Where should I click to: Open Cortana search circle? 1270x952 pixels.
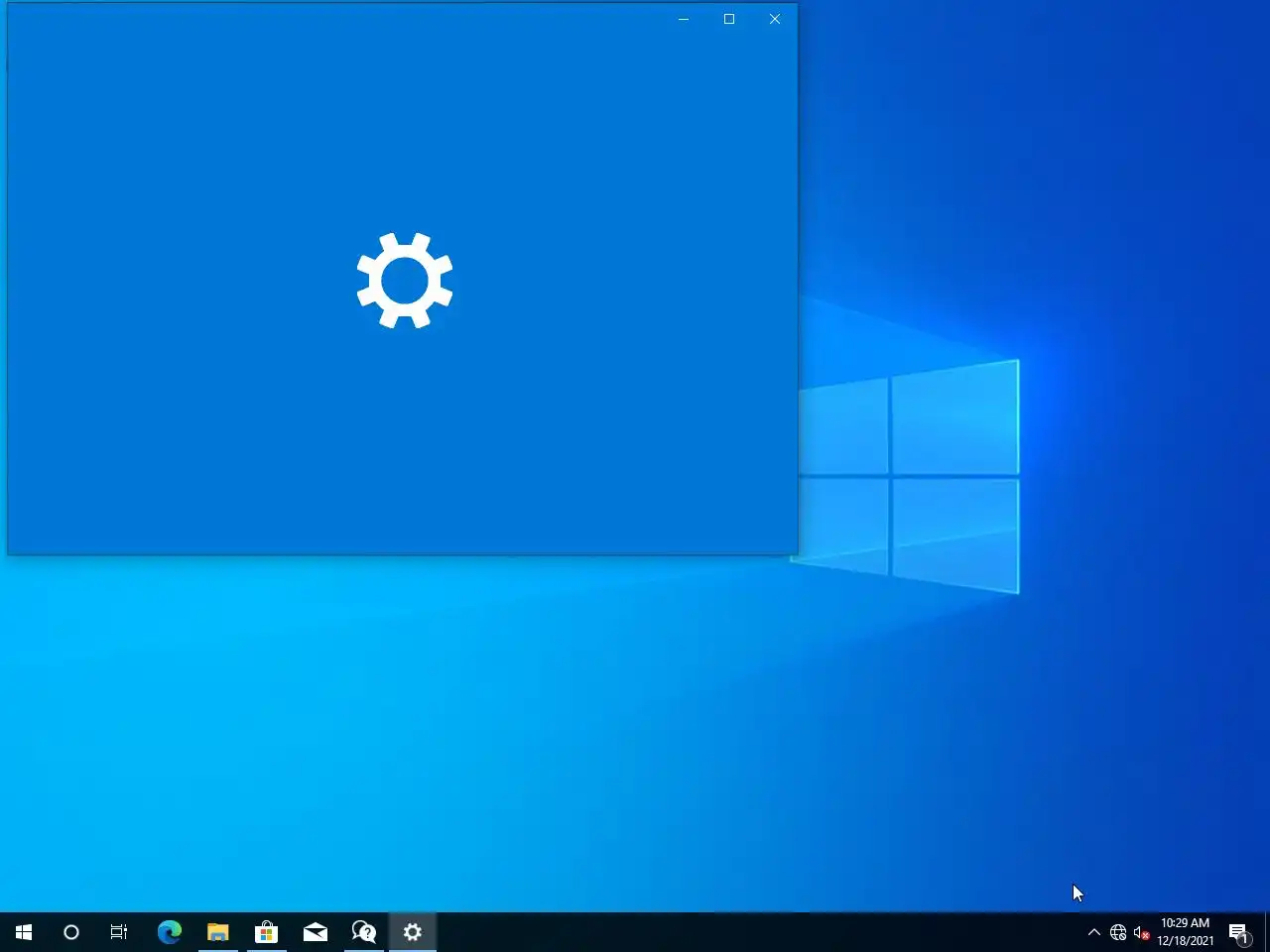[x=71, y=932]
